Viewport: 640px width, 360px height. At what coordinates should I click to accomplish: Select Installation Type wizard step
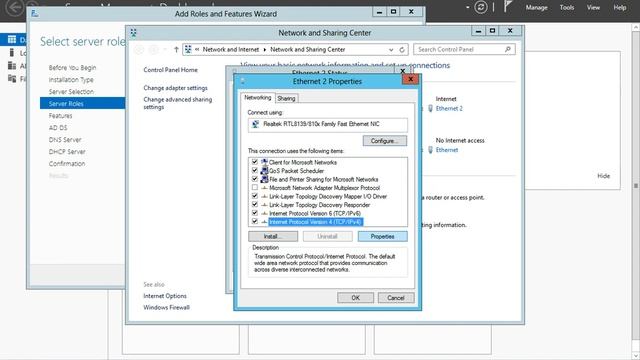click(71, 80)
